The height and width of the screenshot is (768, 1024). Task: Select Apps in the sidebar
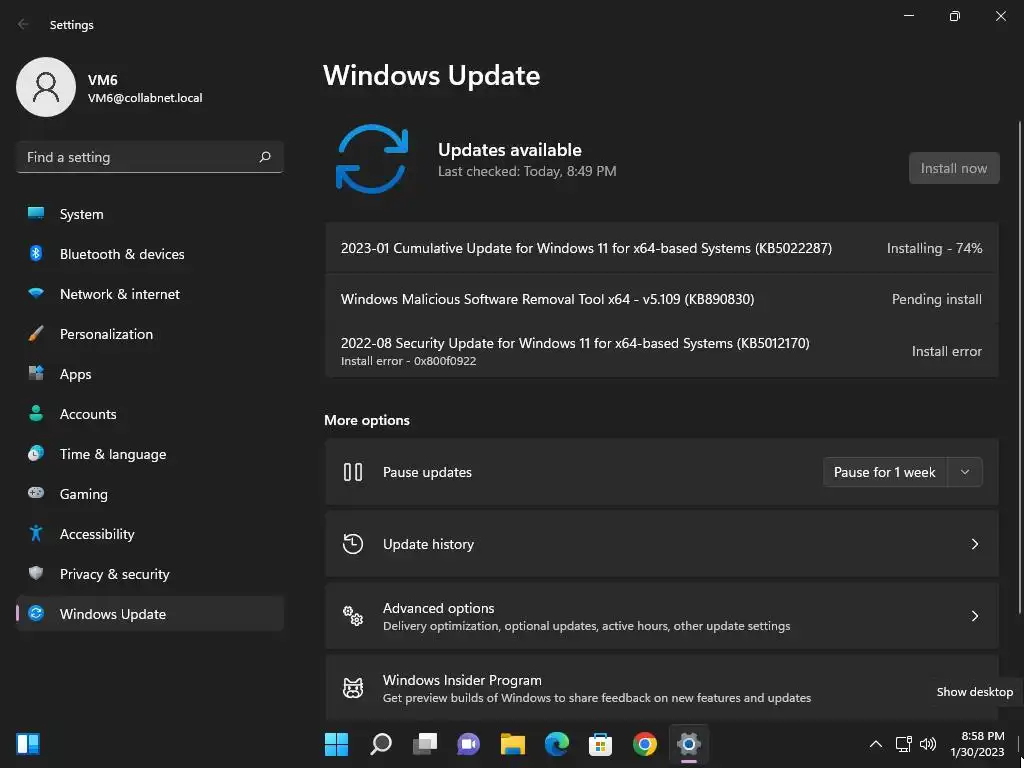pos(150,374)
